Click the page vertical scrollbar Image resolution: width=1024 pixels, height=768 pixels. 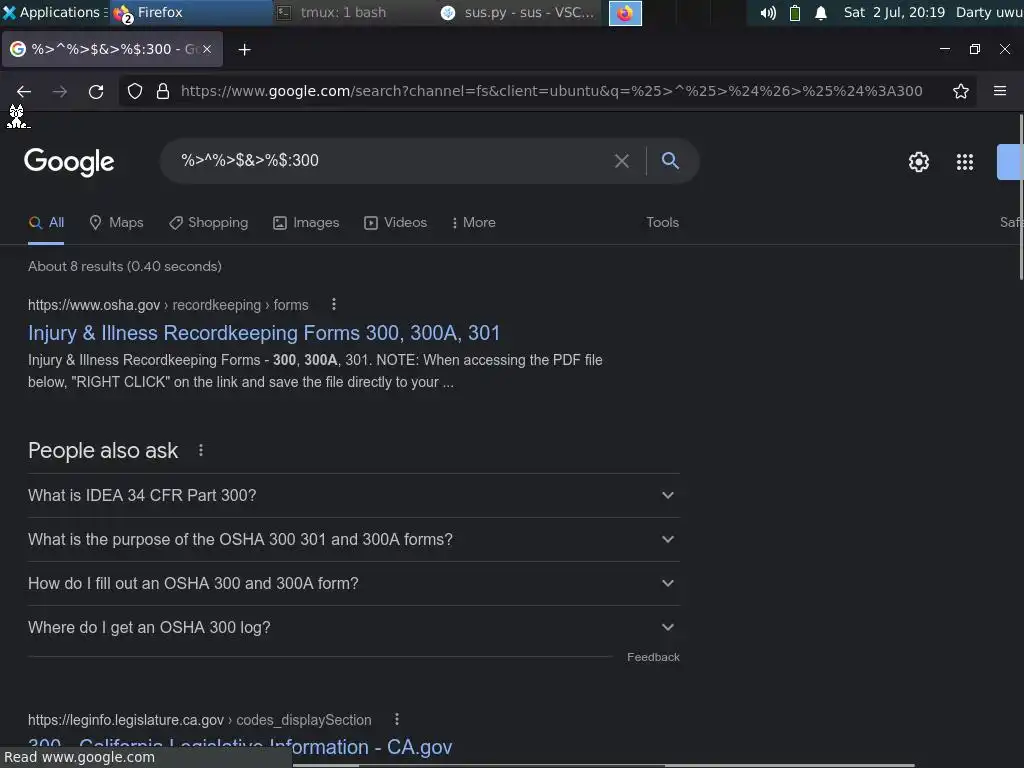pos(1021,197)
